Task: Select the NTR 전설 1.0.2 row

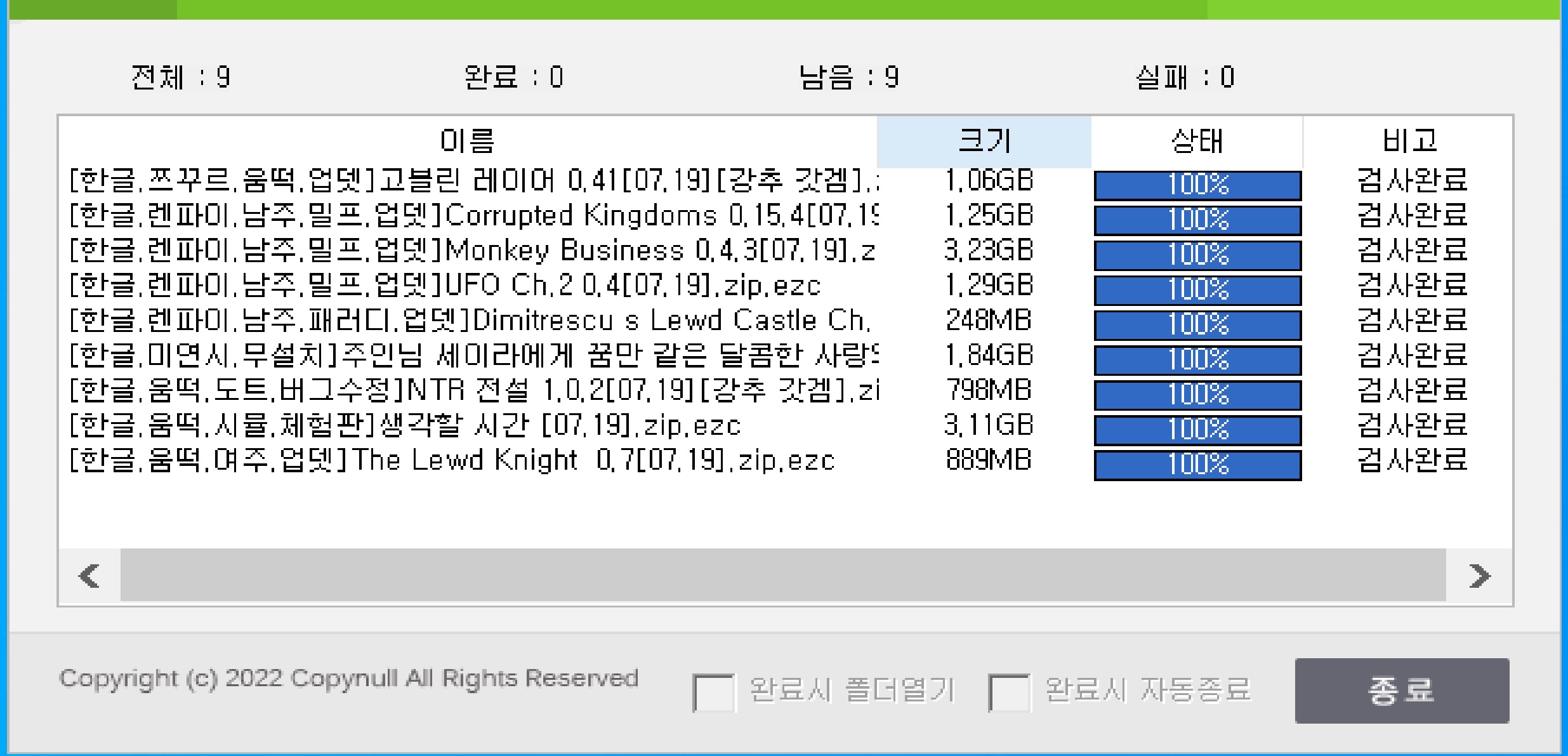Action: pyautogui.click(x=473, y=390)
